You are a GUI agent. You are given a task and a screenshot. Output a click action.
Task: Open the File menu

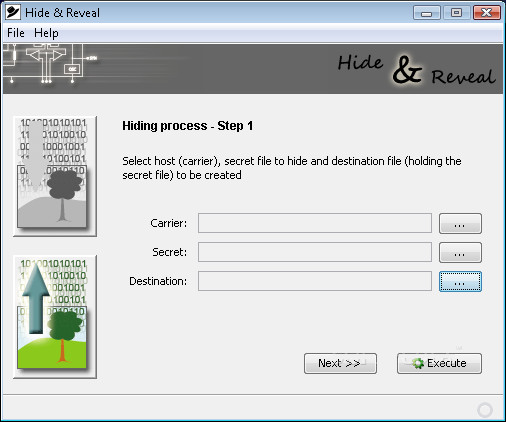[16, 33]
